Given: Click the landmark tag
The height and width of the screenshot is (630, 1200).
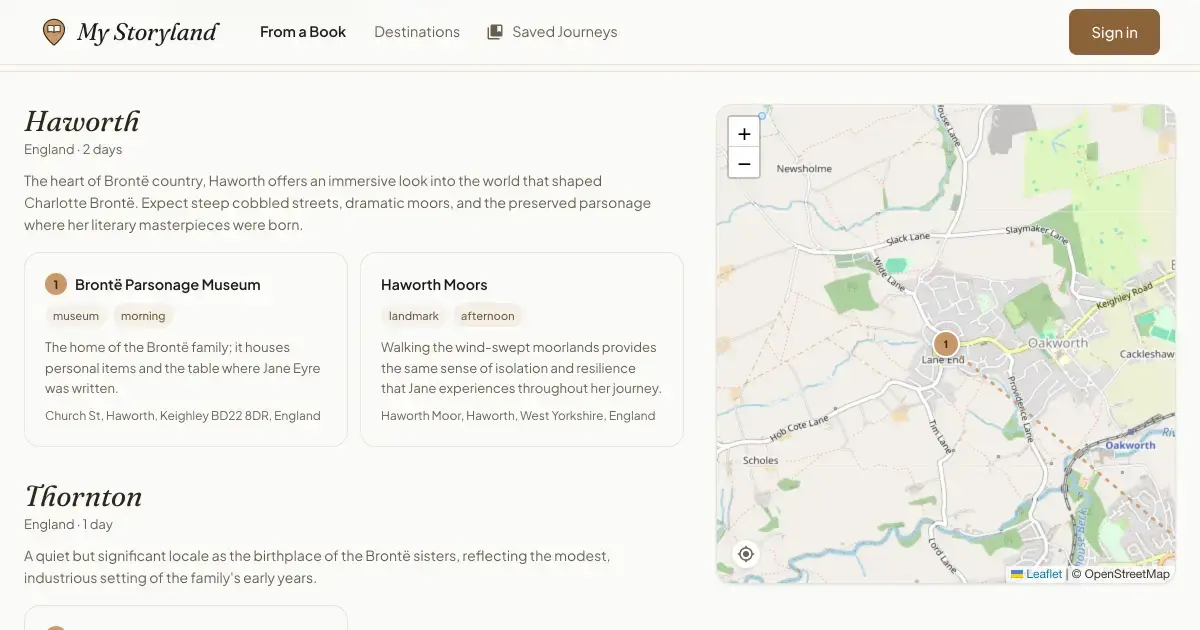Looking at the screenshot, I should pyautogui.click(x=414, y=316).
